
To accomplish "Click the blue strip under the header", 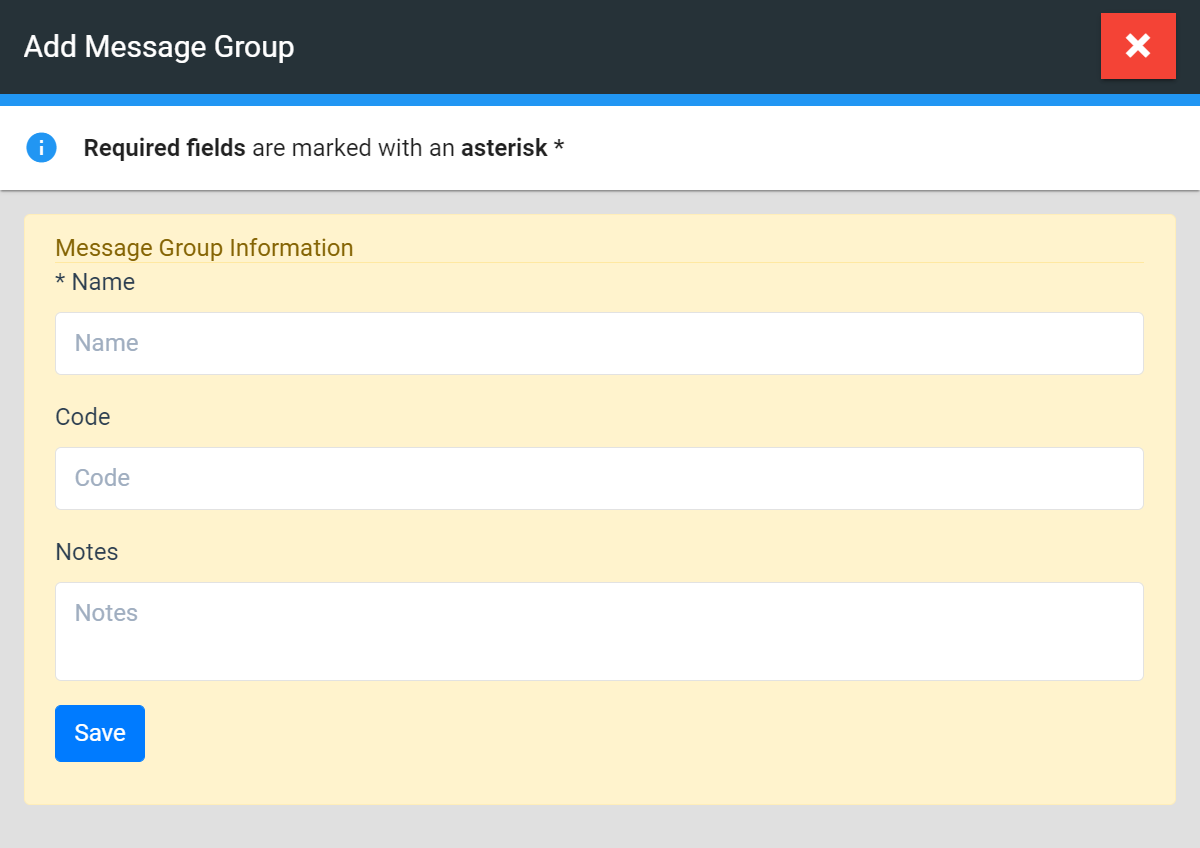I will [600, 100].
